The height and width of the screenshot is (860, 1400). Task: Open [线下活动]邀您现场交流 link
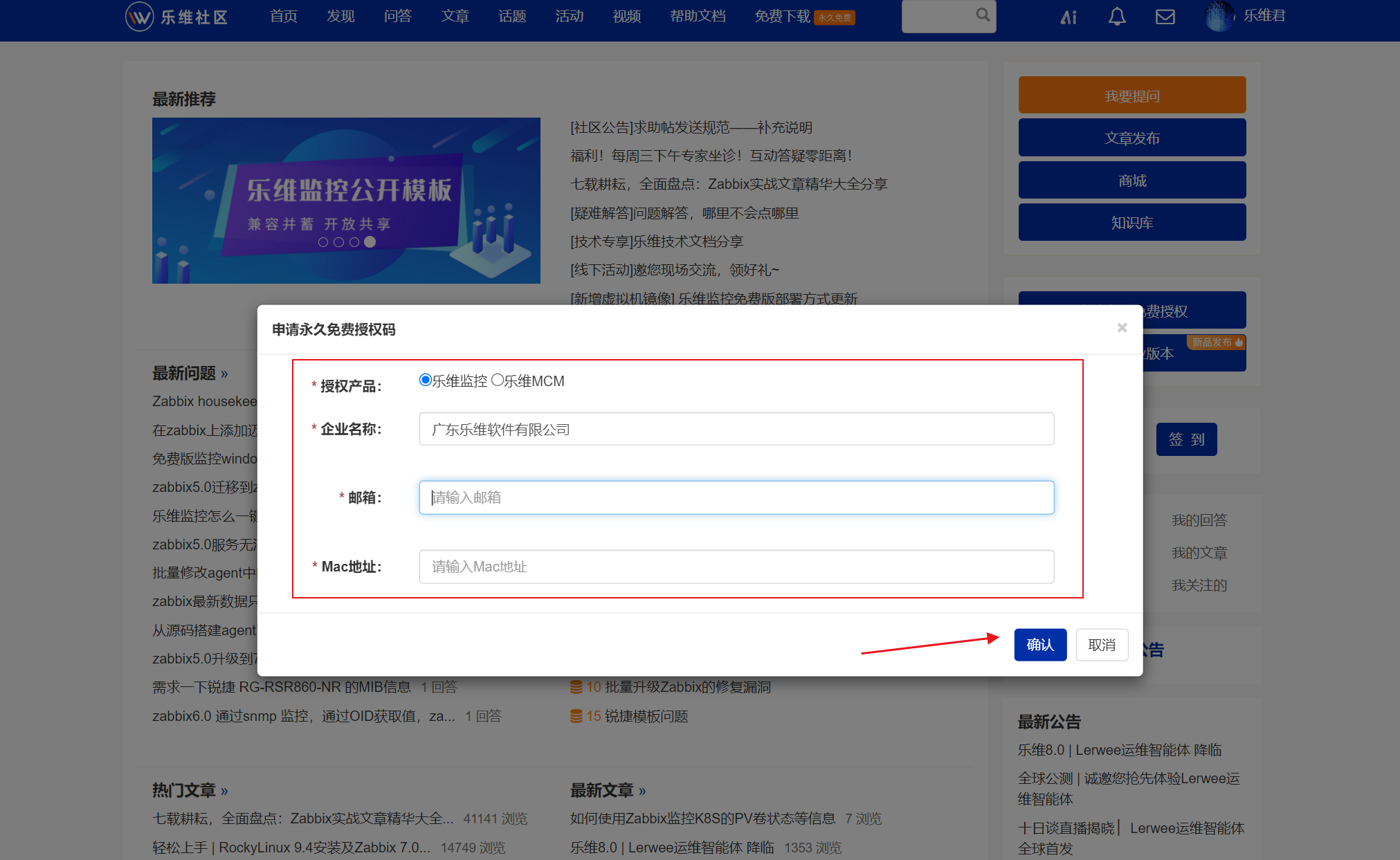click(x=675, y=270)
